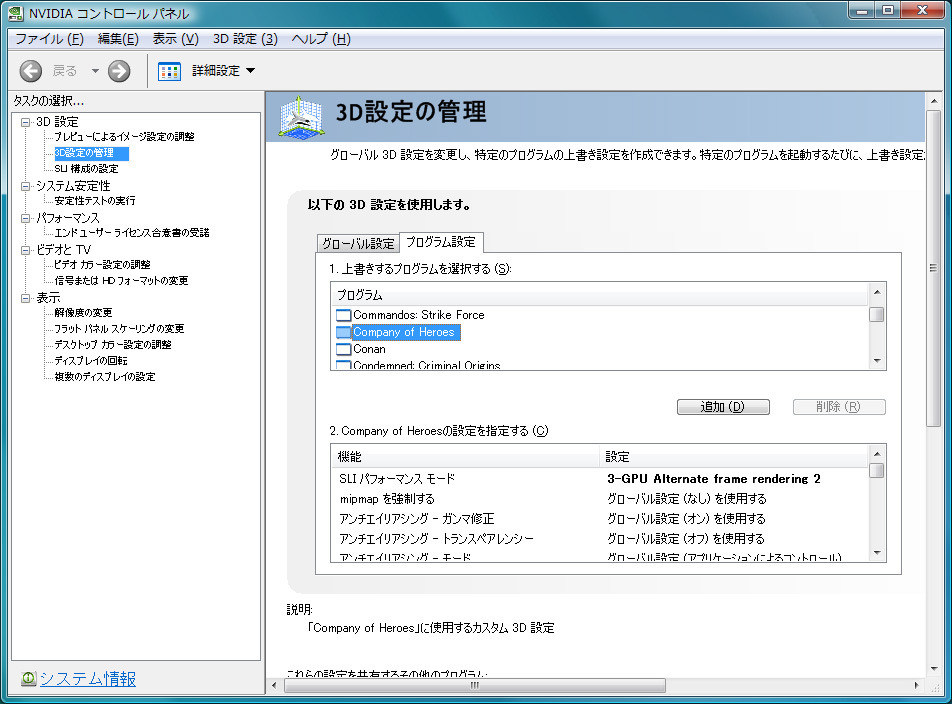Select 解像度の変更 in the task tree

[83, 313]
